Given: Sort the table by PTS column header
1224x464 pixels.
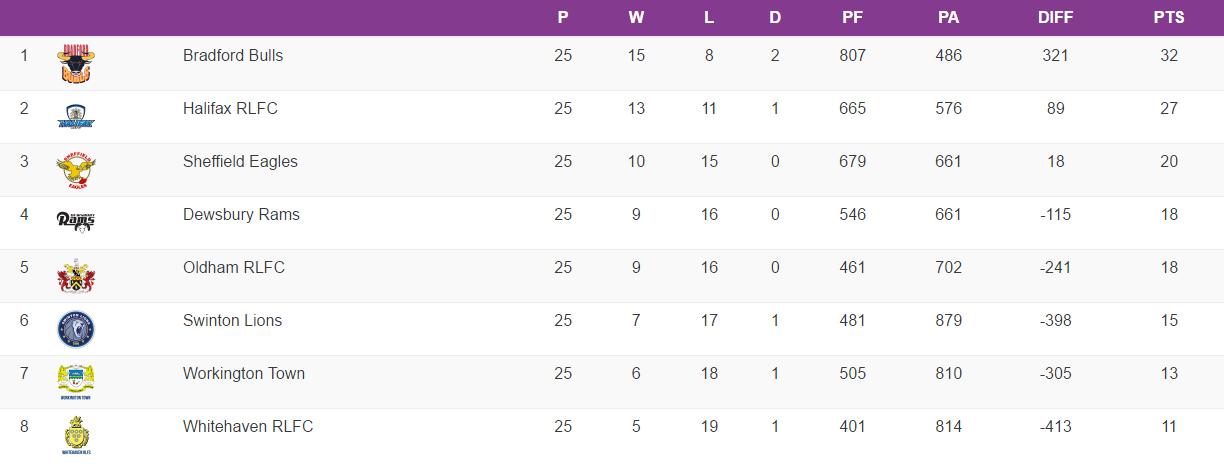Looking at the screenshot, I should click(1168, 18).
